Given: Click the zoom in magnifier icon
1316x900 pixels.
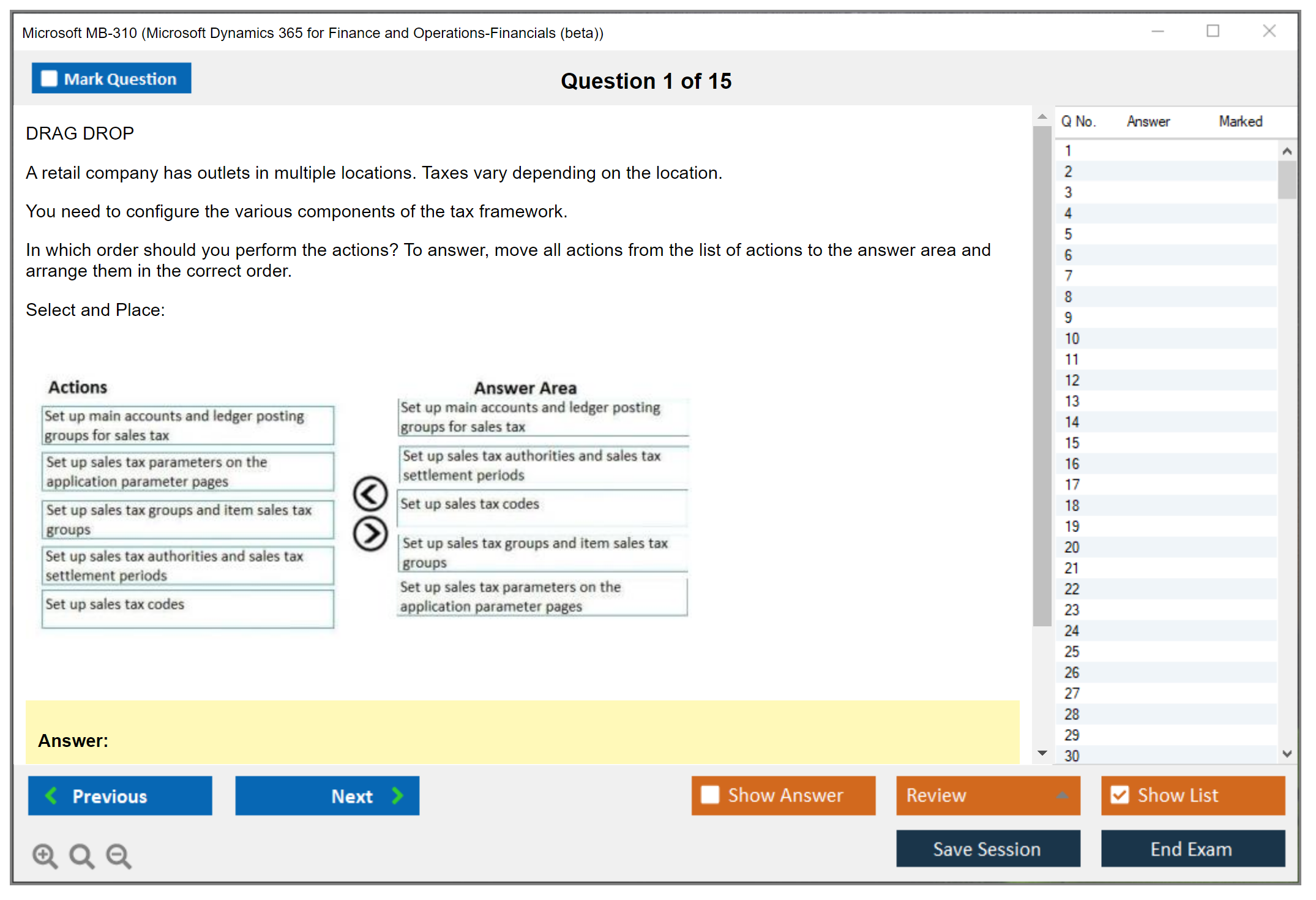Looking at the screenshot, I should tap(45, 855).
